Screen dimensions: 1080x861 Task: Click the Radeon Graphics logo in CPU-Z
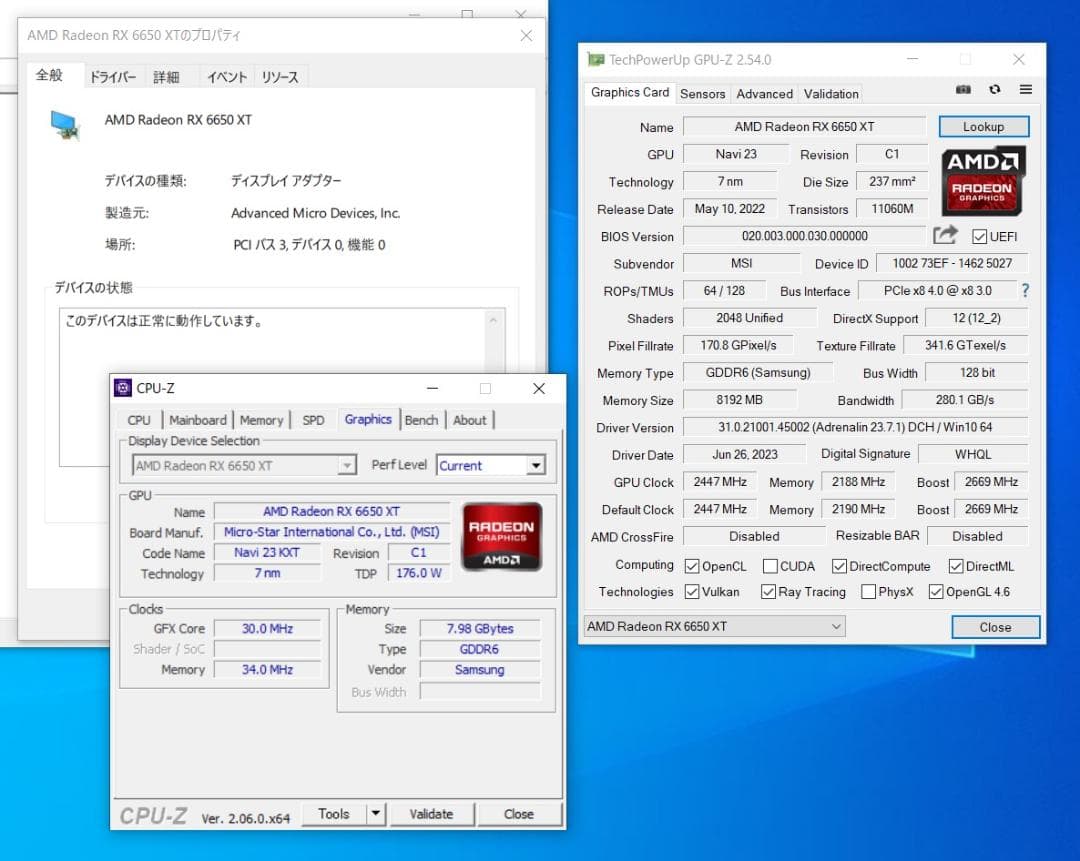(501, 536)
